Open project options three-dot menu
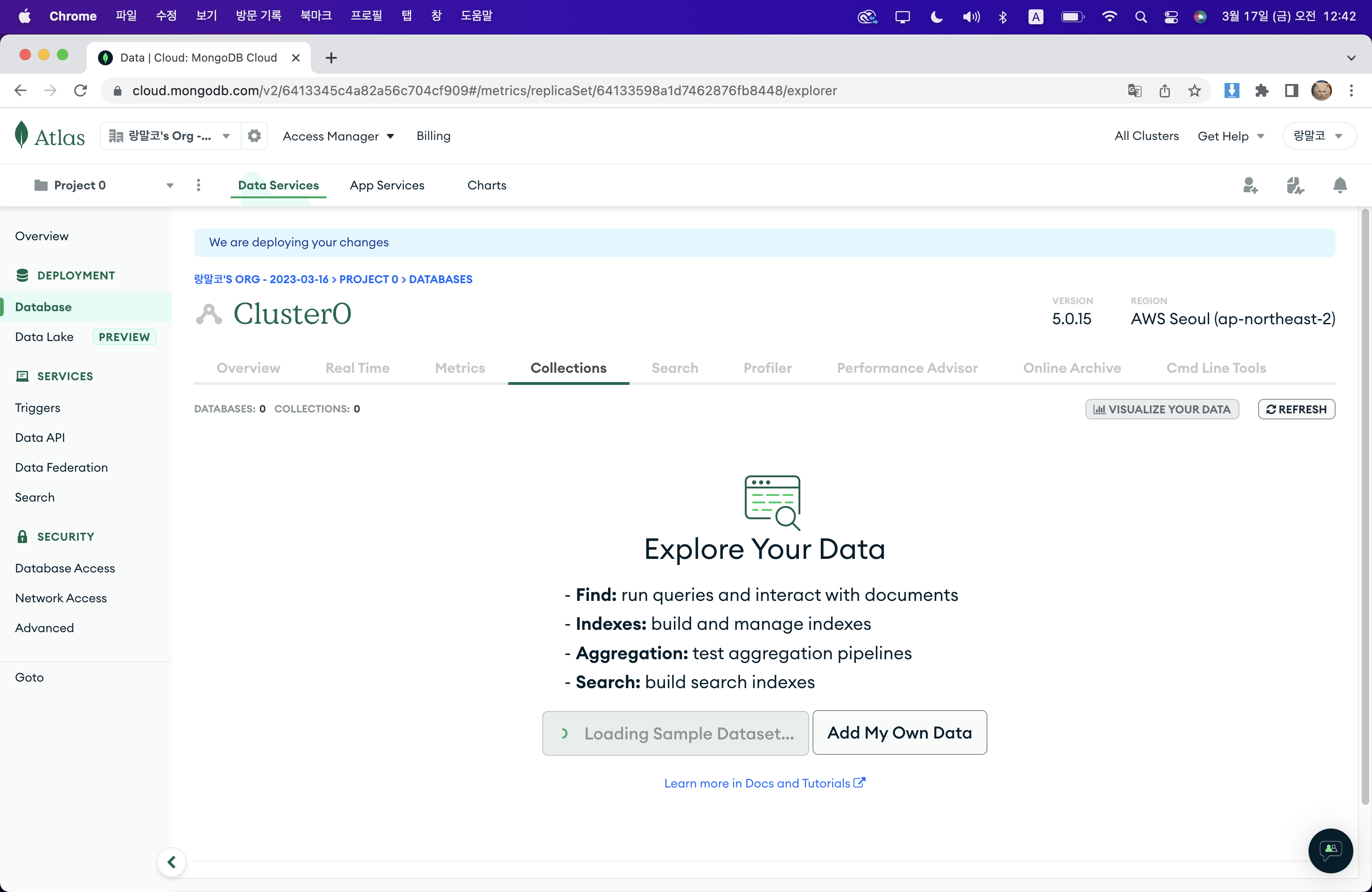Image resolution: width=1372 pixels, height=892 pixels. coord(198,185)
